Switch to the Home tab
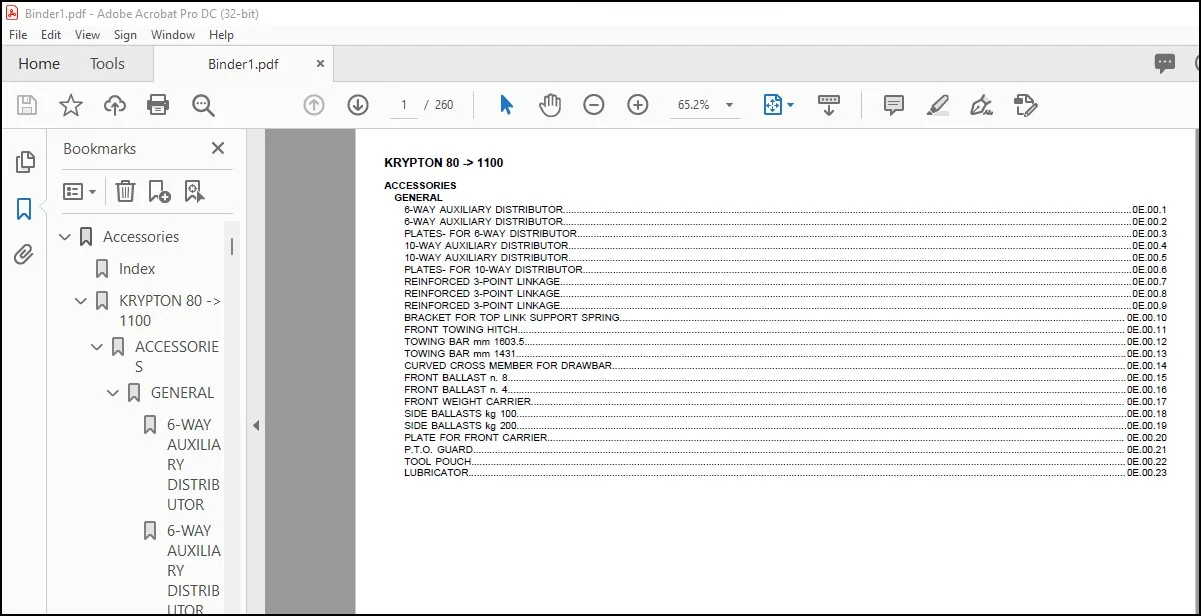1201x616 pixels. (39, 64)
